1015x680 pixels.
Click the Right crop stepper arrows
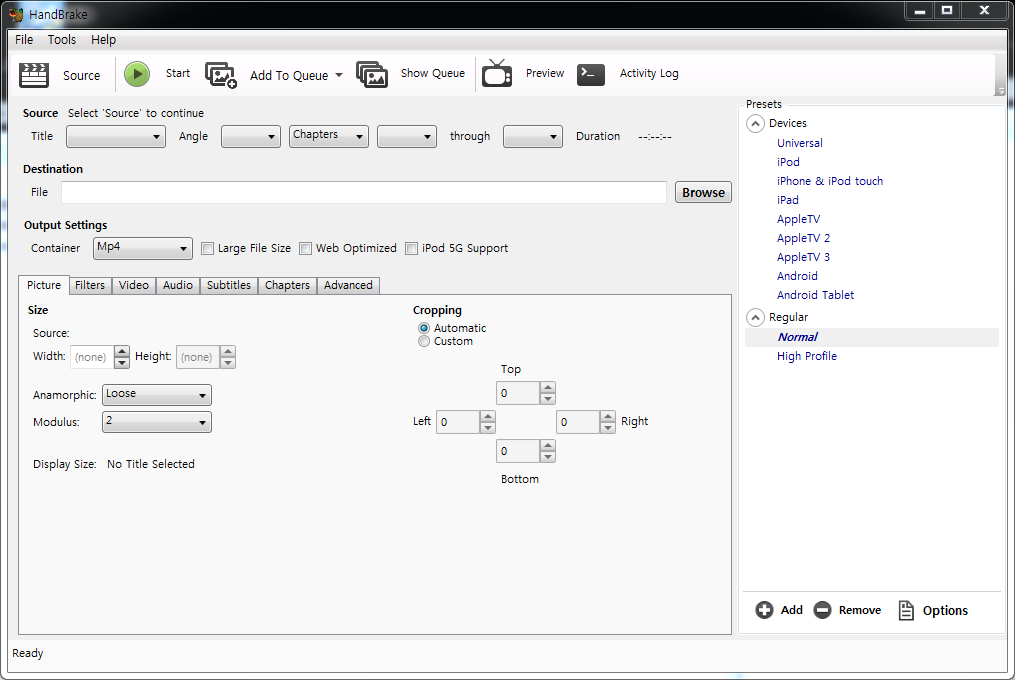(x=607, y=422)
